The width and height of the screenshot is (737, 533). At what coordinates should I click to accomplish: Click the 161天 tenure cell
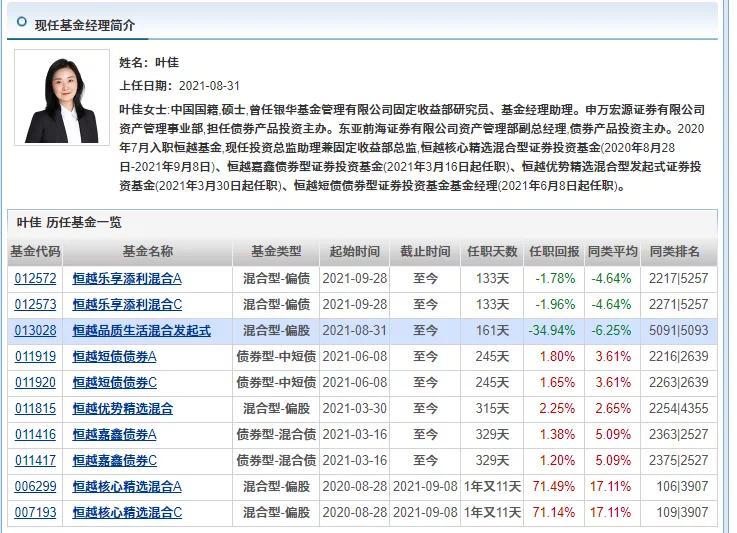tap(492, 330)
